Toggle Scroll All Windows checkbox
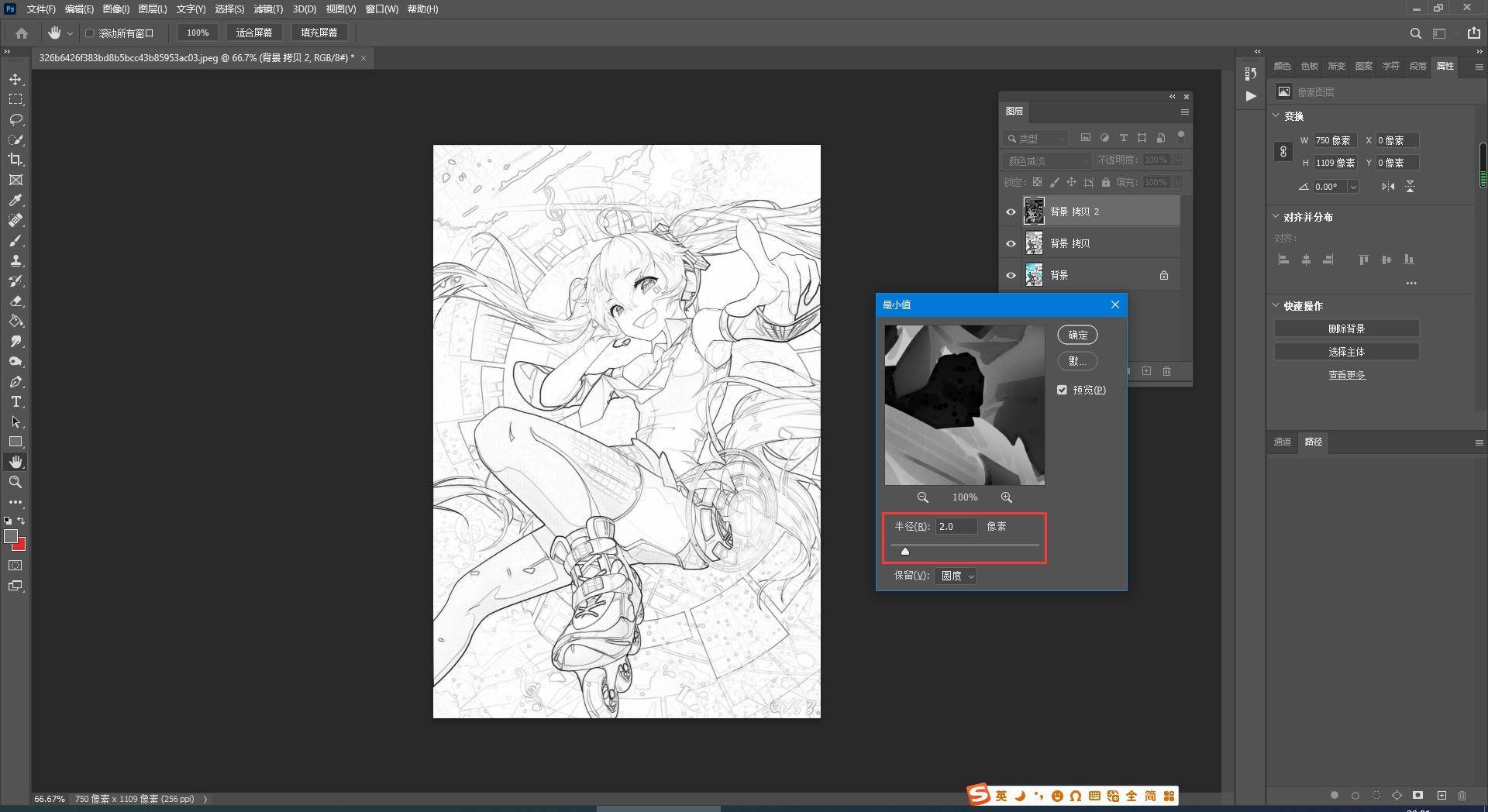Image resolution: width=1488 pixels, height=812 pixels. (90, 33)
